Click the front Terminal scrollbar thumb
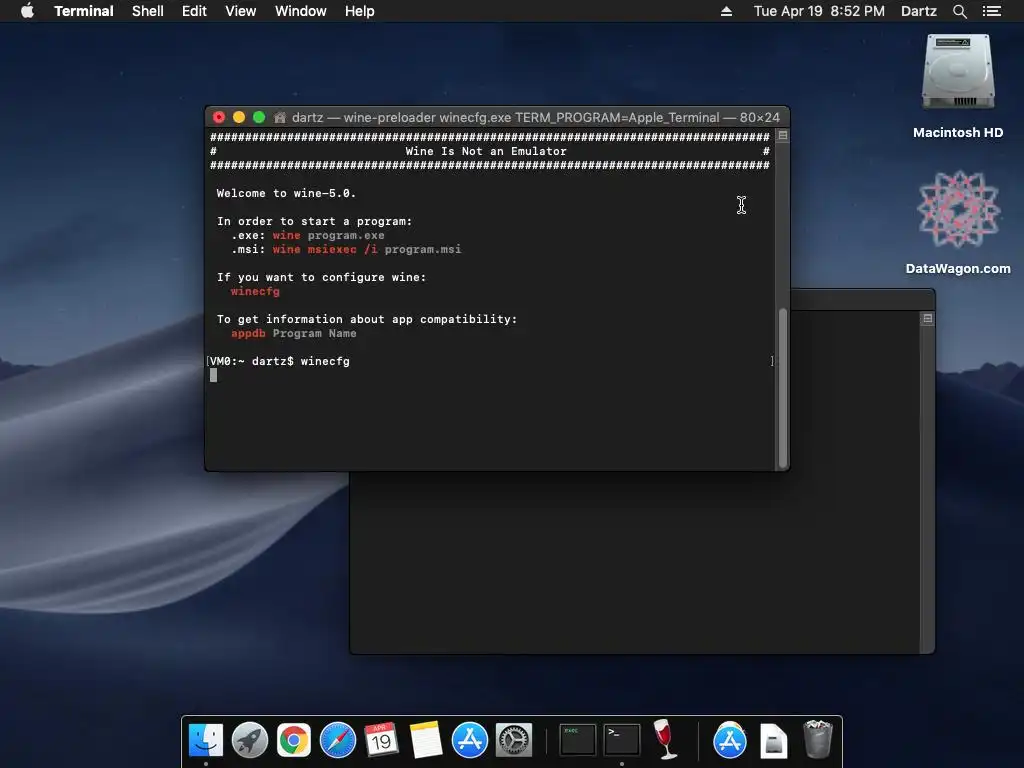Image resolution: width=1024 pixels, height=768 pixels. pos(782,388)
